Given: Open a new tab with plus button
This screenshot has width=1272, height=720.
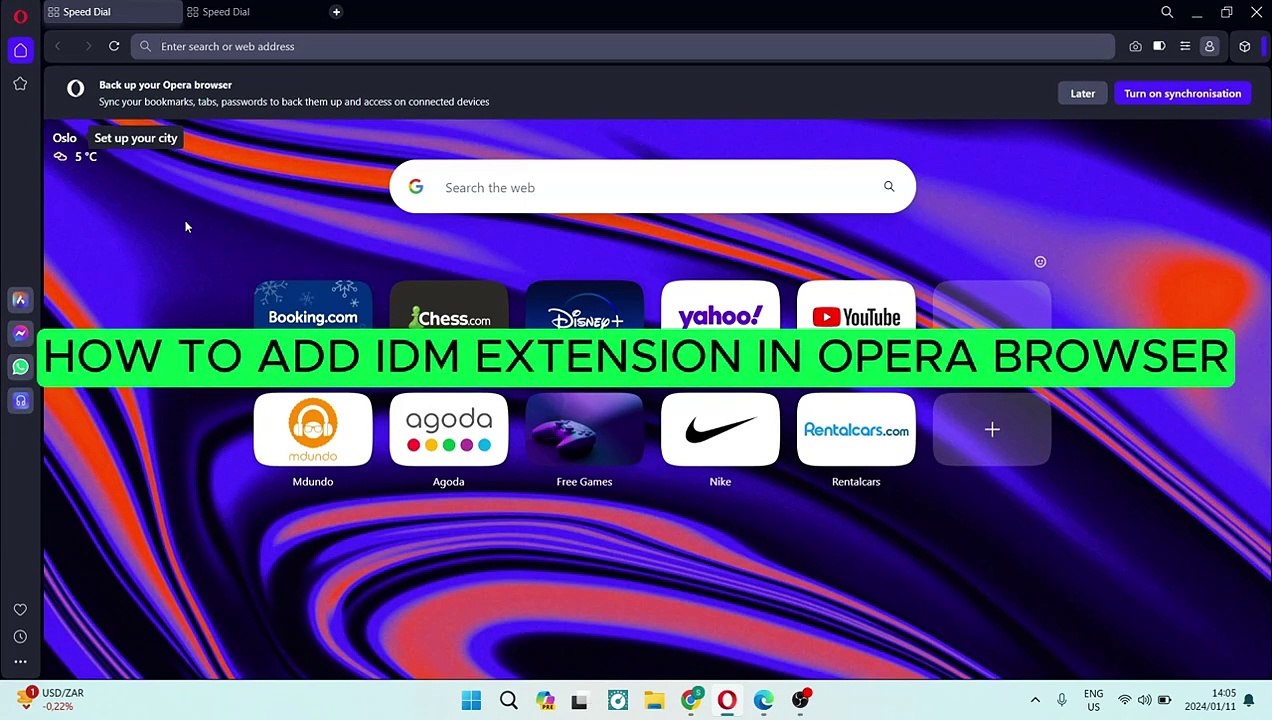Looking at the screenshot, I should point(336,12).
